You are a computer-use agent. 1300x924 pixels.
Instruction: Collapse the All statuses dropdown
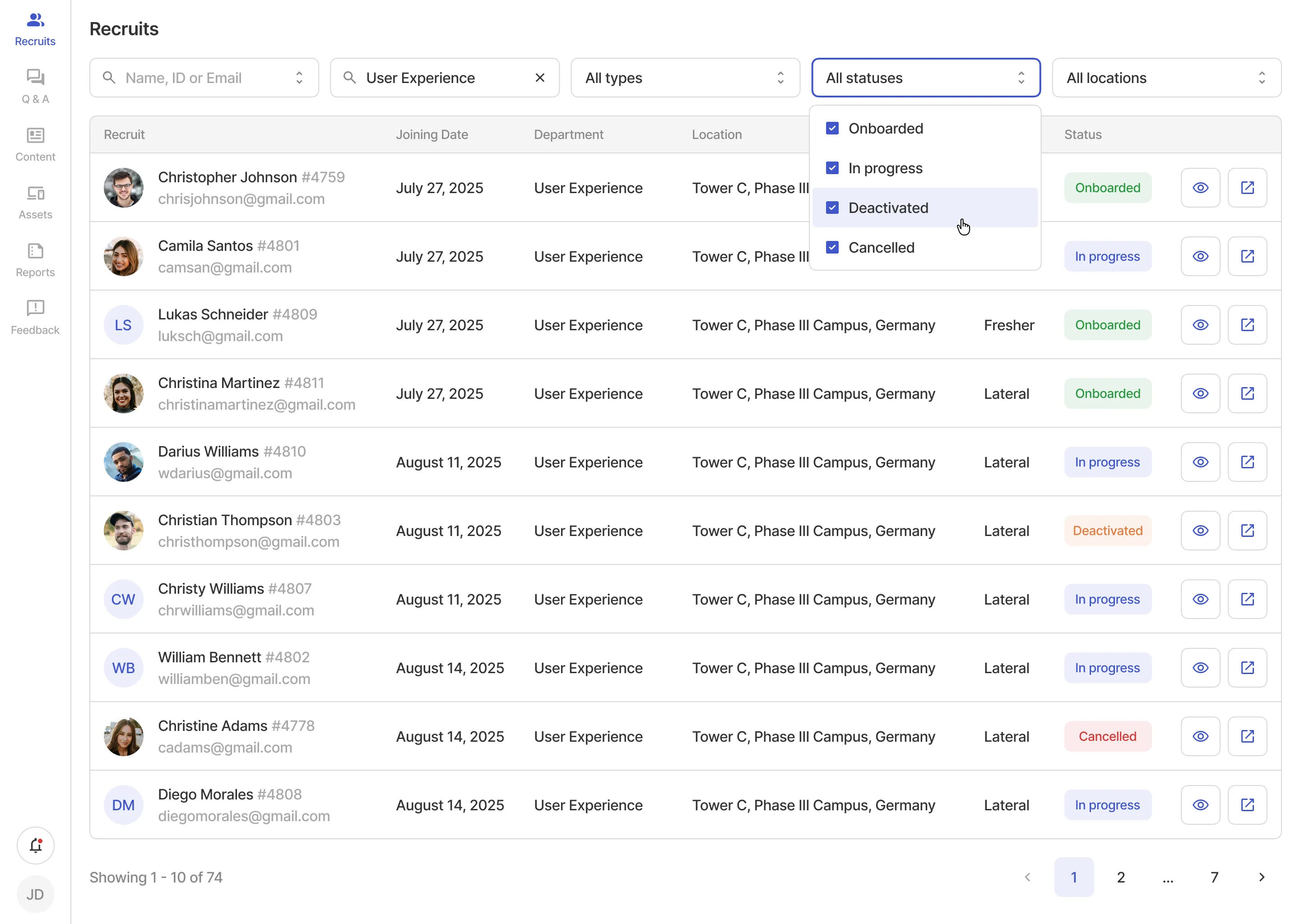[925, 78]
